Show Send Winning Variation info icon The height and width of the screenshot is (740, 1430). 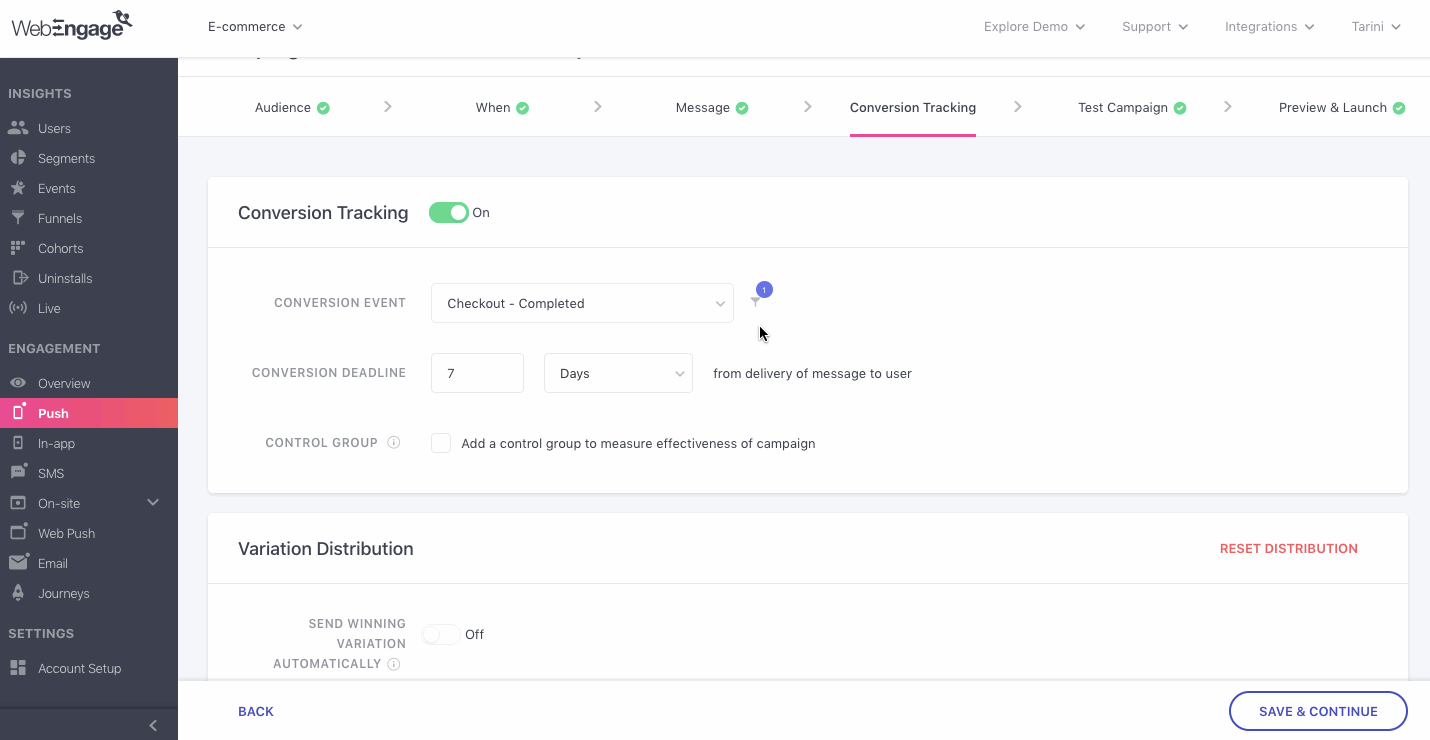[394, 664]
